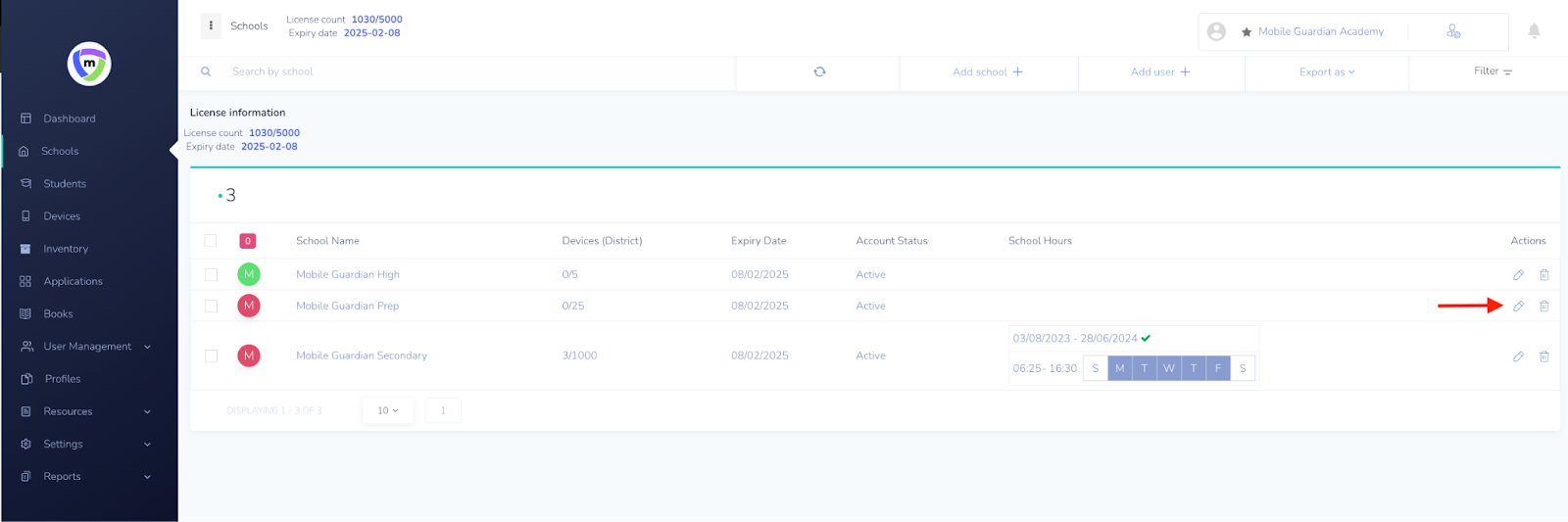Toggle the last S day after Friday
This screenshot has width=1568, height=522.
[1243, 368]
